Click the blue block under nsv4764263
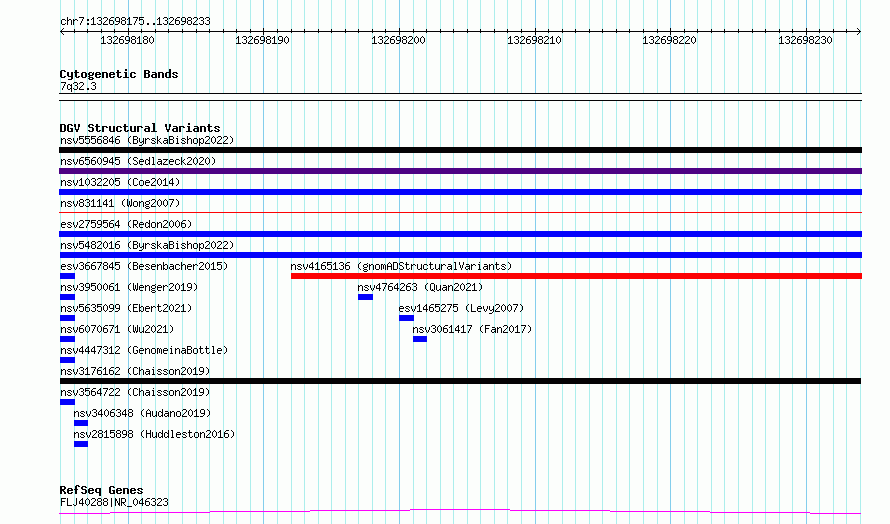Viewport: 890px width, 524px height. [366, 297]
